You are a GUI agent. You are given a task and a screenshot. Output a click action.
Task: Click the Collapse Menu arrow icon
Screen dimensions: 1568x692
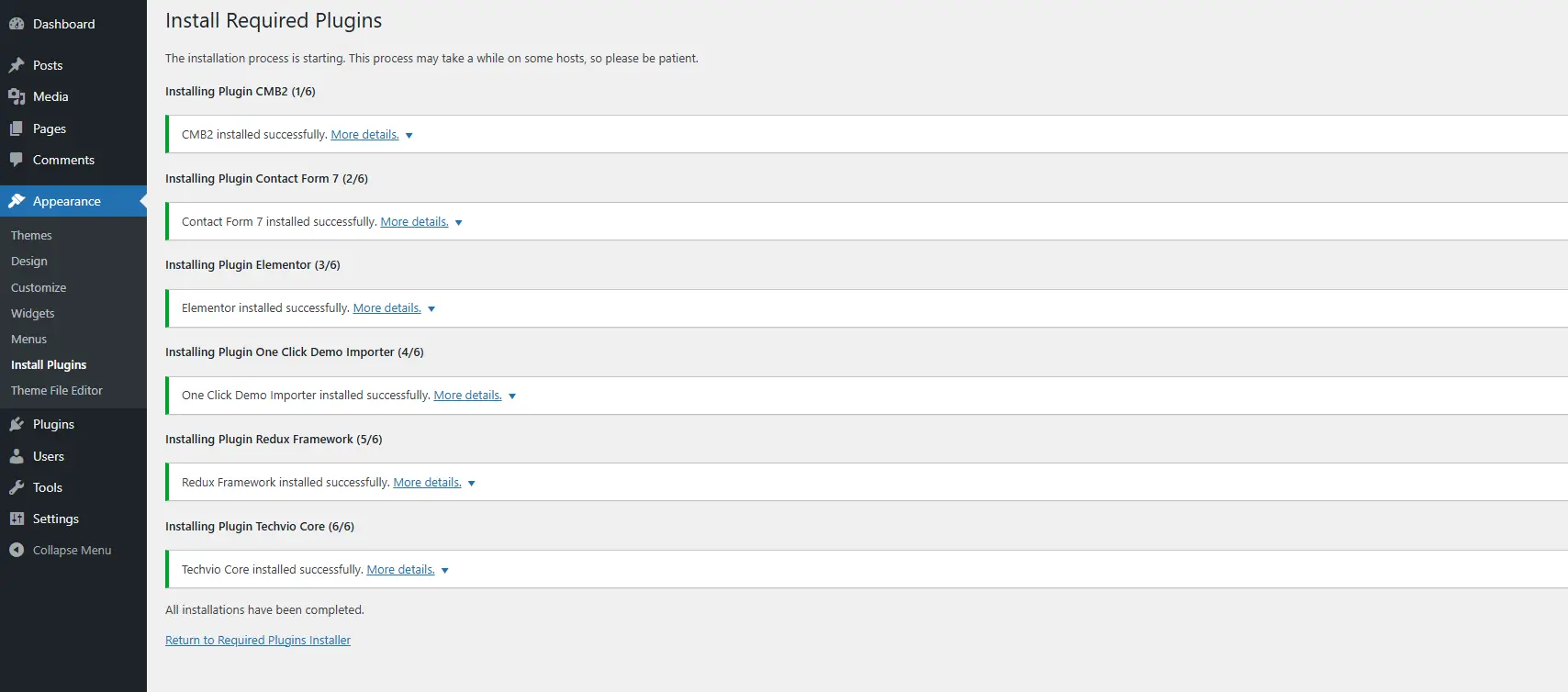coord(17,550)
